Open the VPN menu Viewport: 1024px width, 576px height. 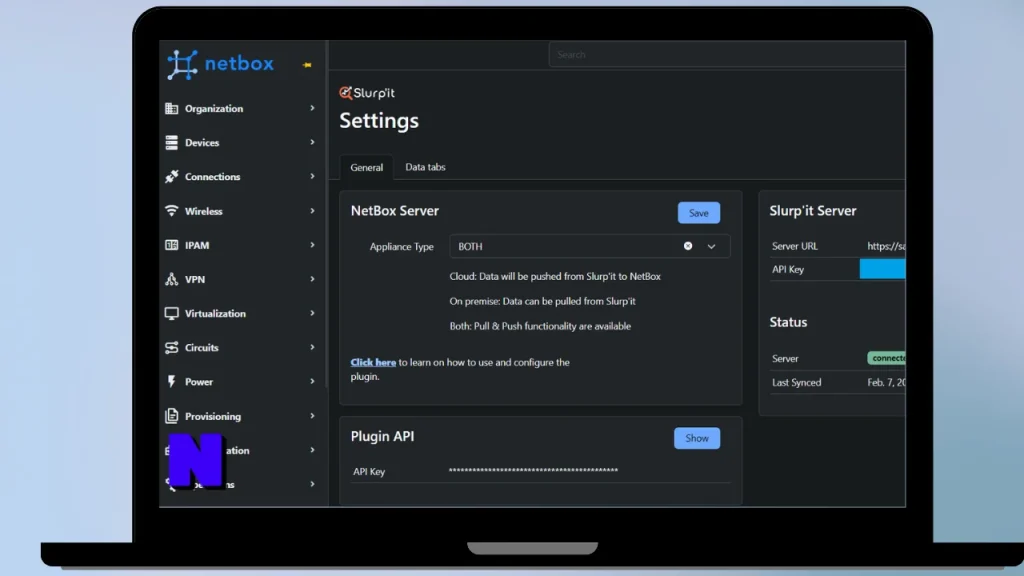coord(240,279)
